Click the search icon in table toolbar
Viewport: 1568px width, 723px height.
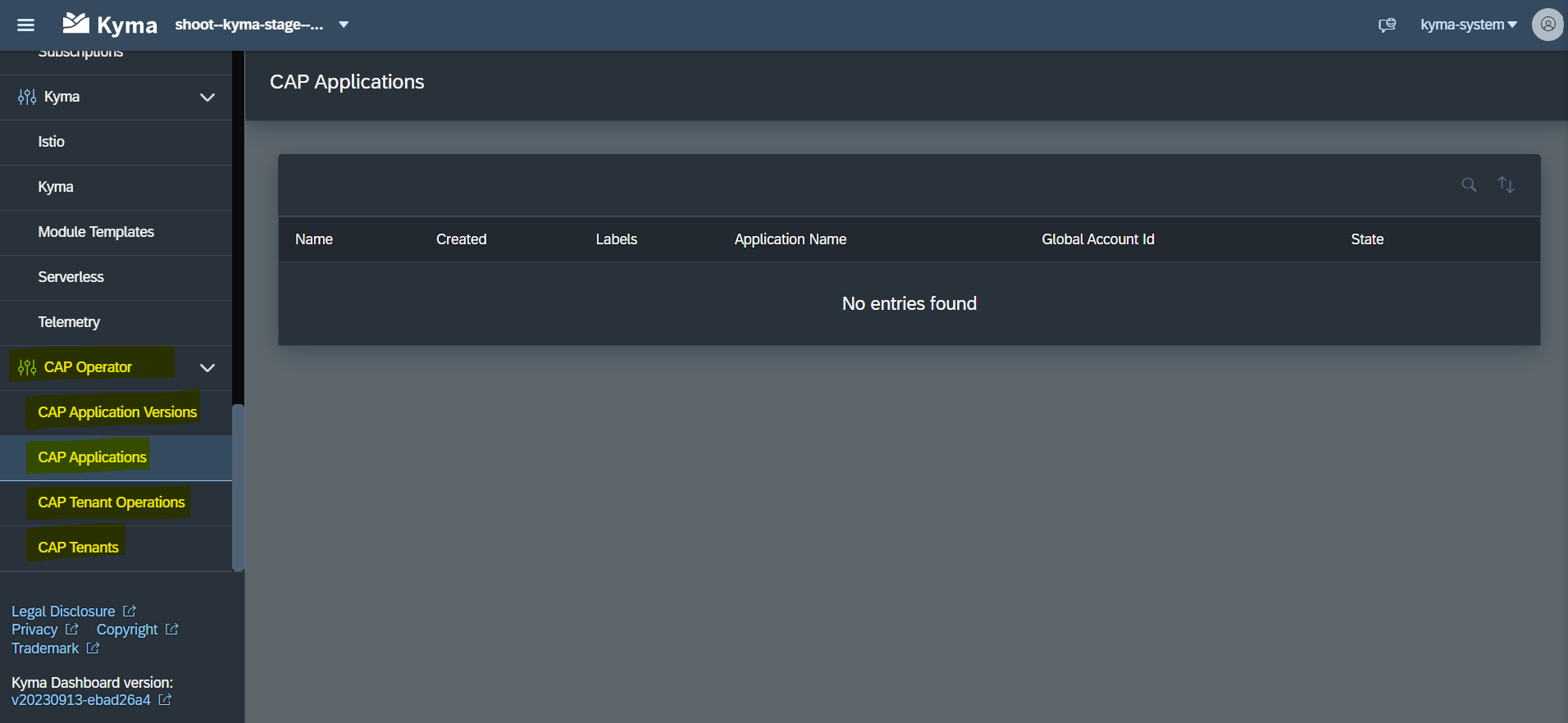(x=1469, y=185)
